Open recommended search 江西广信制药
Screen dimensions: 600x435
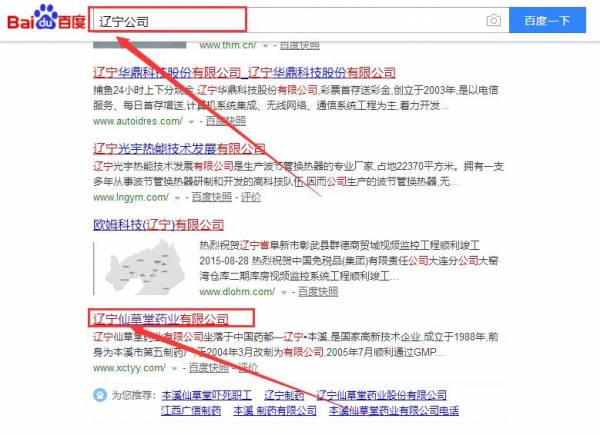(191, 411)
